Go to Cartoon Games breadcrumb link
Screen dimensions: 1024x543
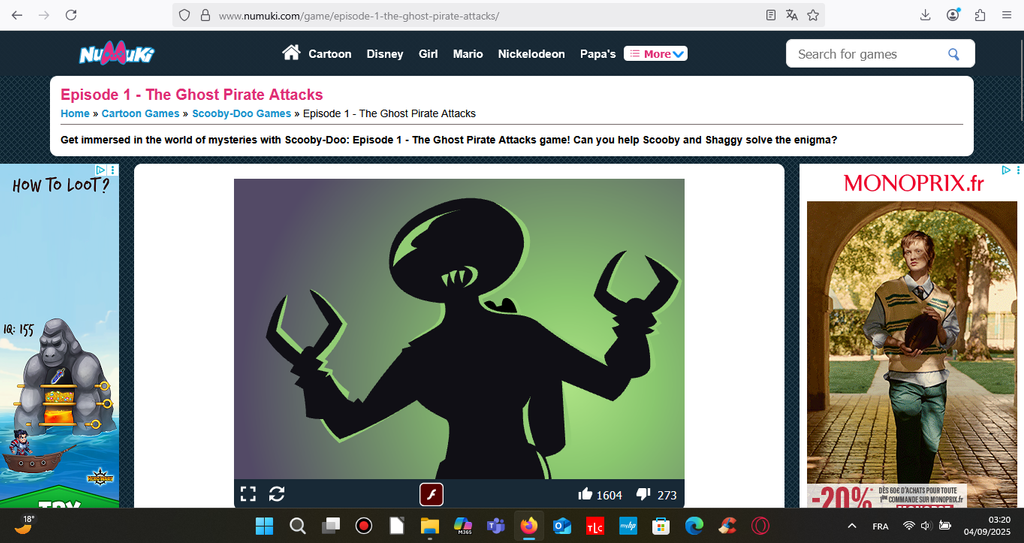coord(140,114)
